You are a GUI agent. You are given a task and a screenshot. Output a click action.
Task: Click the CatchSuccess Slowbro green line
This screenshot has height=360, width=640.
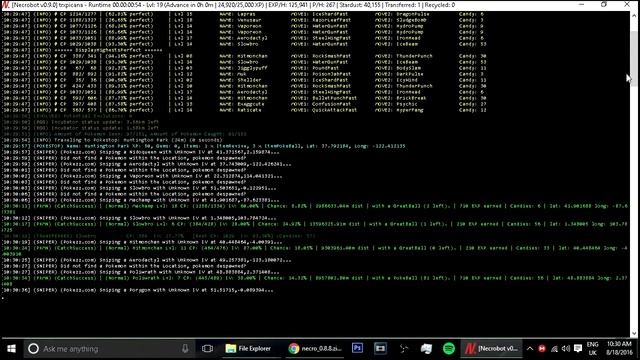point(315,227)
